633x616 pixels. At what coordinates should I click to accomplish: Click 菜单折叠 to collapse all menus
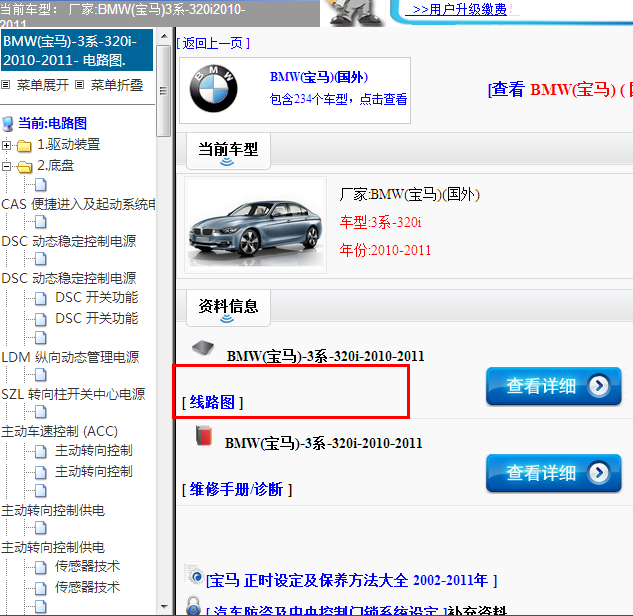point(117,85)
